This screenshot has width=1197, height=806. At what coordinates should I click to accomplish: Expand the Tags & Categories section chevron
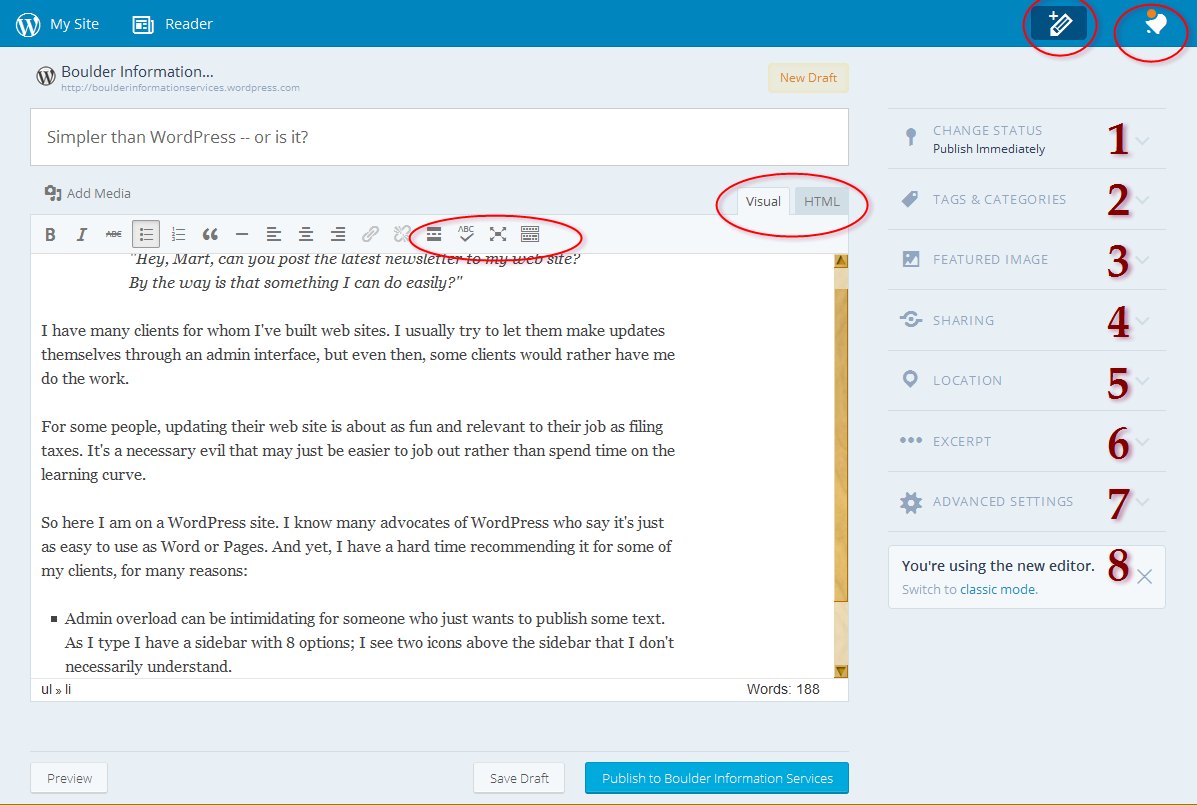point(1143,200)
